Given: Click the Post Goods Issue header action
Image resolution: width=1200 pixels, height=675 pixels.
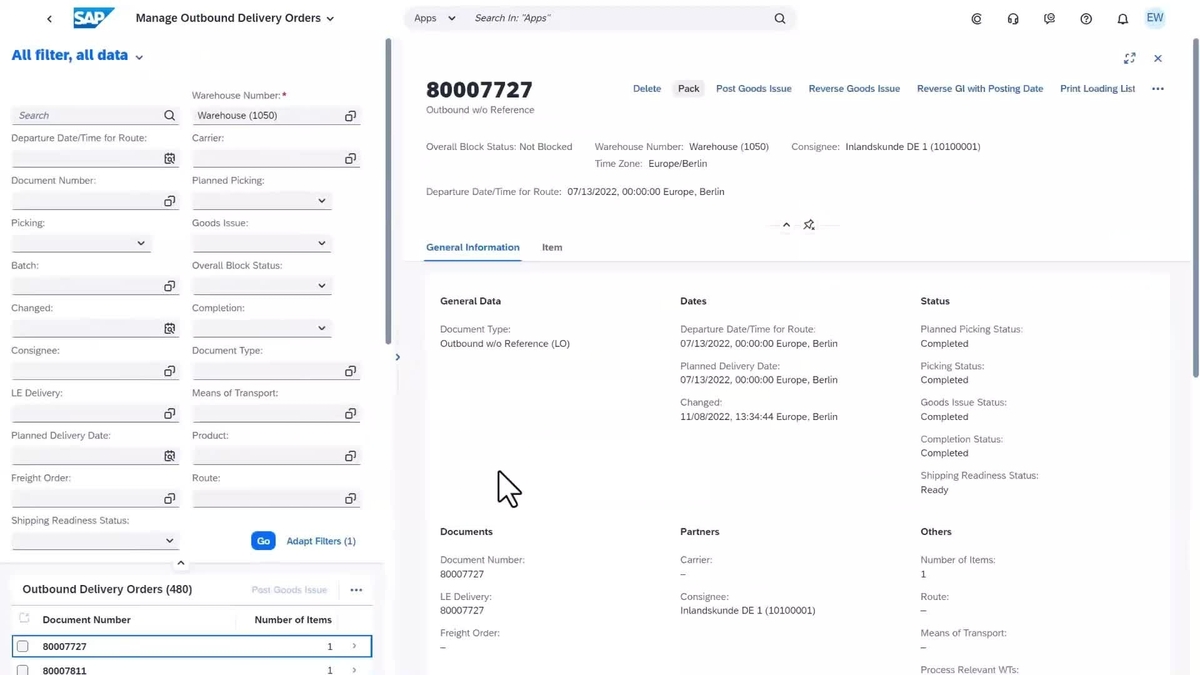Looking at the screenshot, I should pyautogui.click(x=753, y=89).
